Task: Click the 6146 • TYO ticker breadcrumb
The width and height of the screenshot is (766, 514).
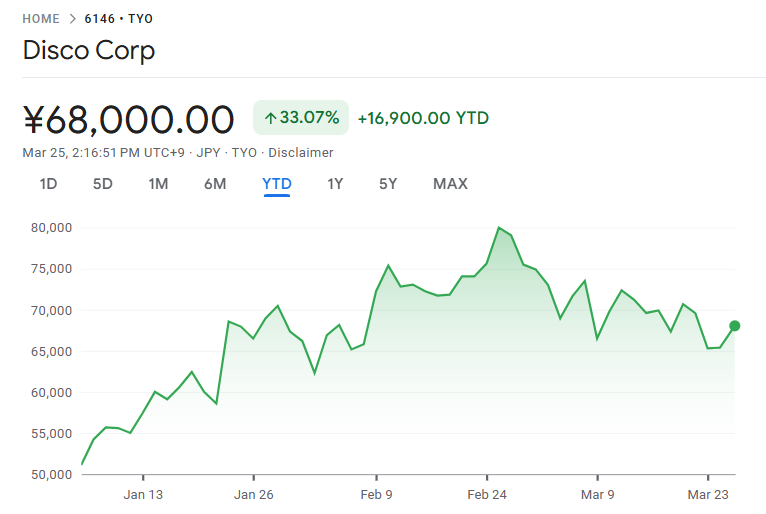Action: 118,19
